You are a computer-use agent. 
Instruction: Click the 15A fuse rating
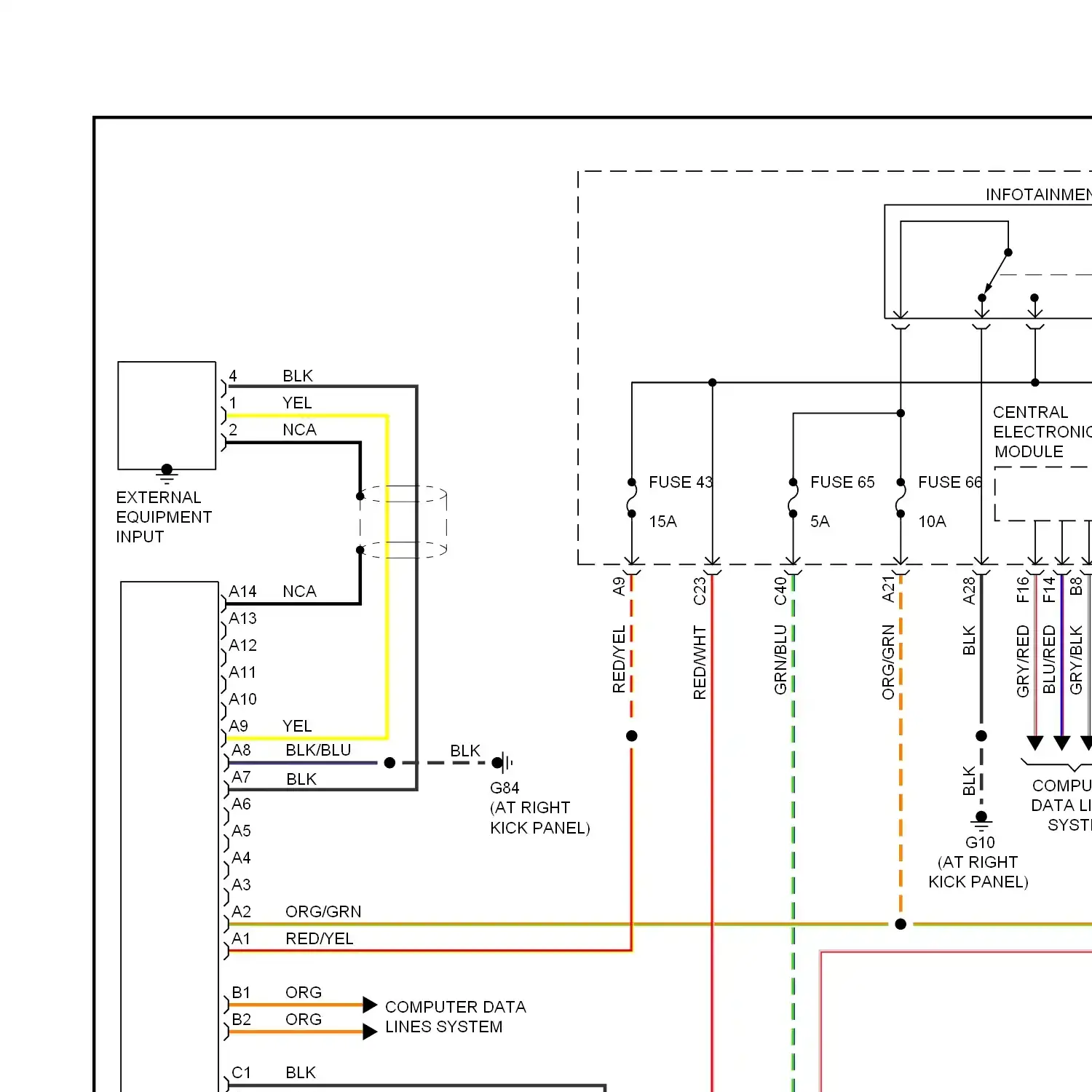662,521
